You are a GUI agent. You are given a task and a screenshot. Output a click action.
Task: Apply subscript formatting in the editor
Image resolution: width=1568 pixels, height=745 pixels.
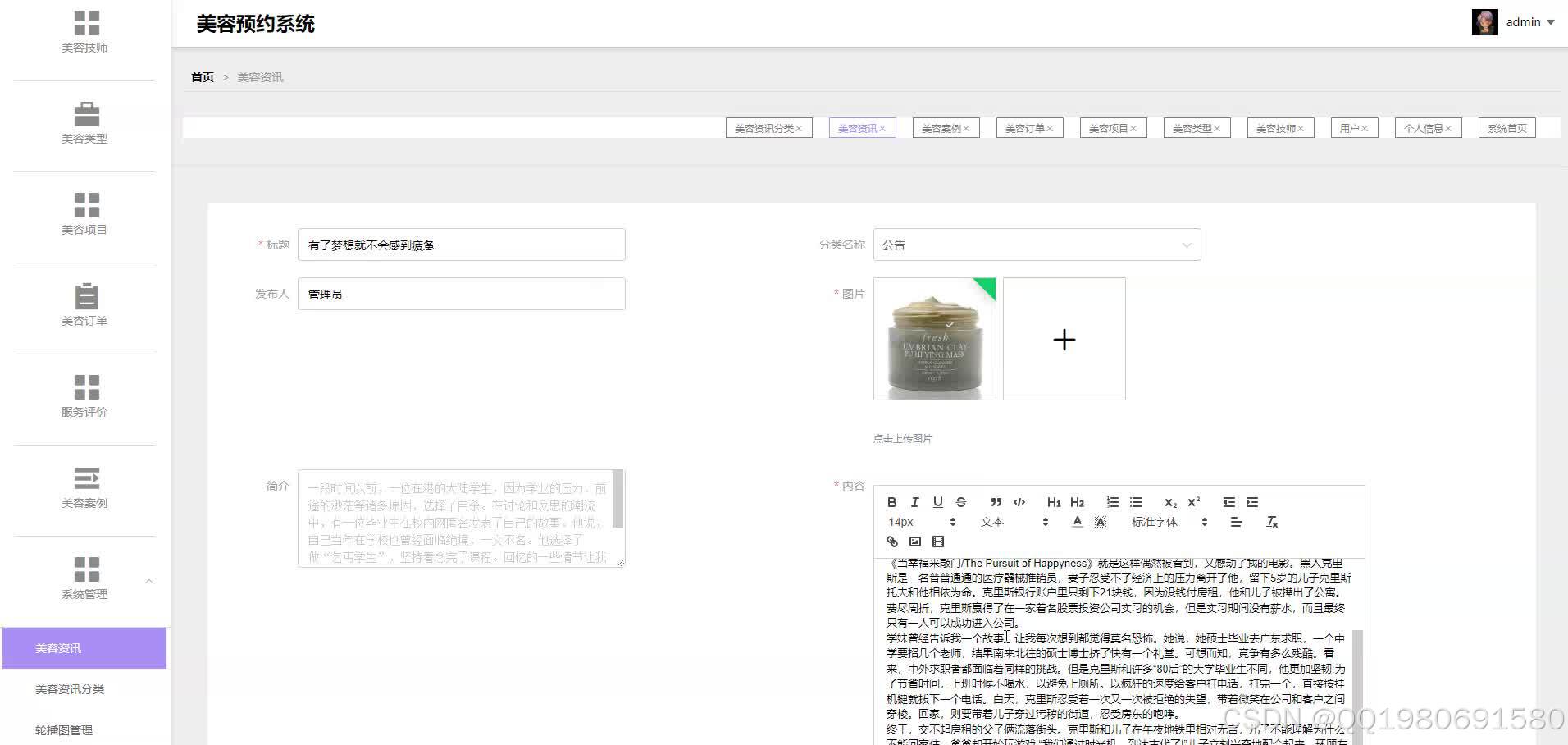coord(1169,502)
